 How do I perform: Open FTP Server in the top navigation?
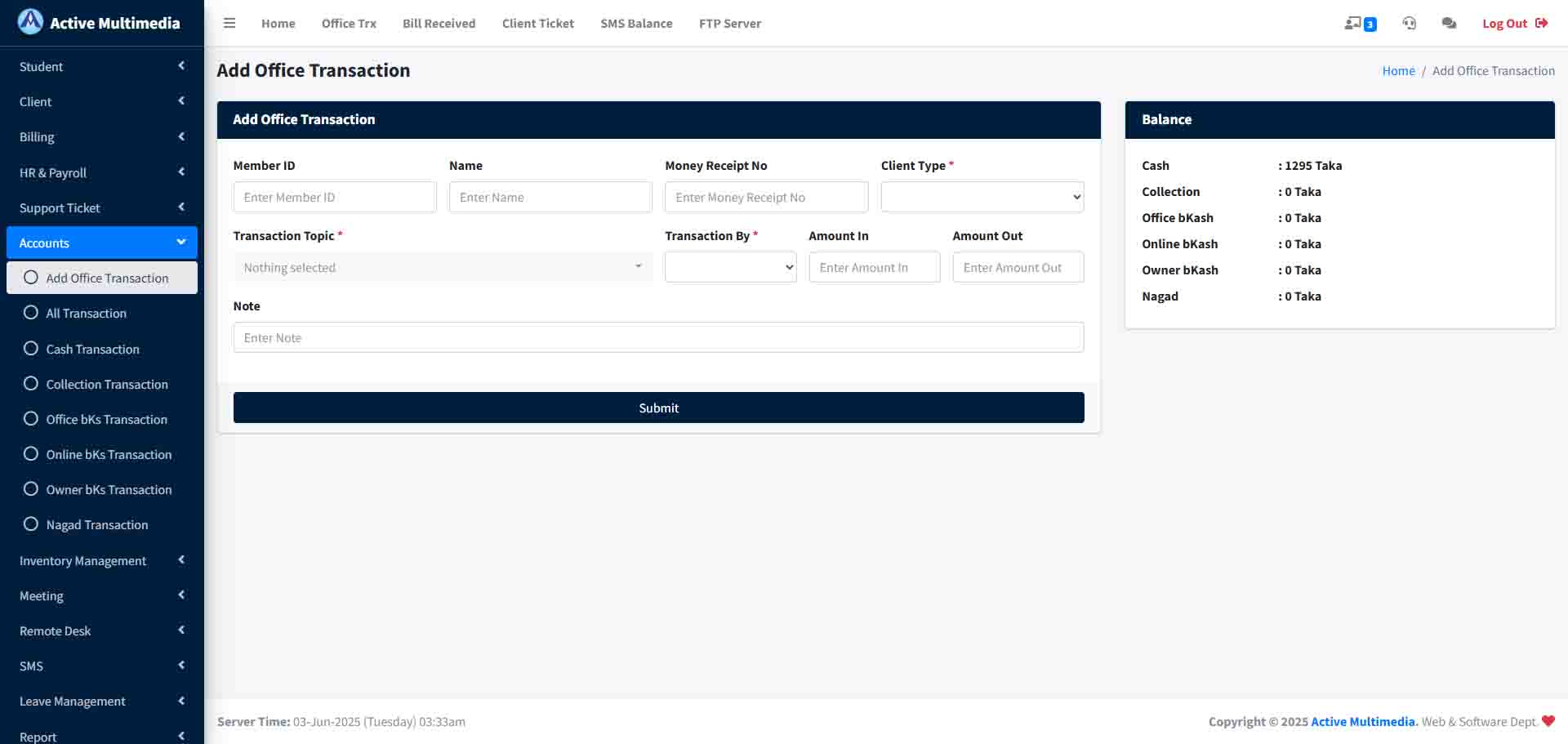[730, 24]
